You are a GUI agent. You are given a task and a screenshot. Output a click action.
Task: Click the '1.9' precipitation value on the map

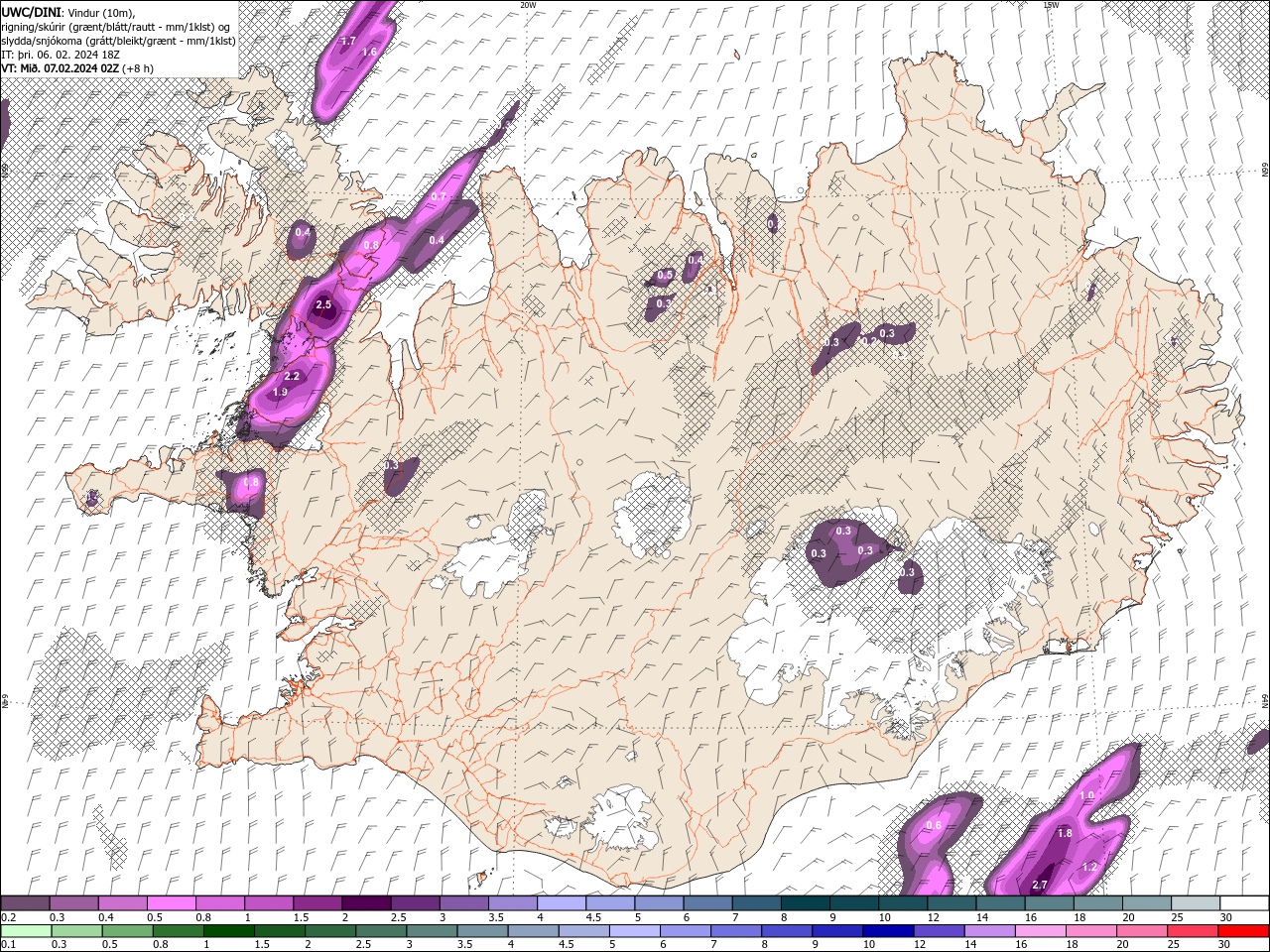click(280, 393)
